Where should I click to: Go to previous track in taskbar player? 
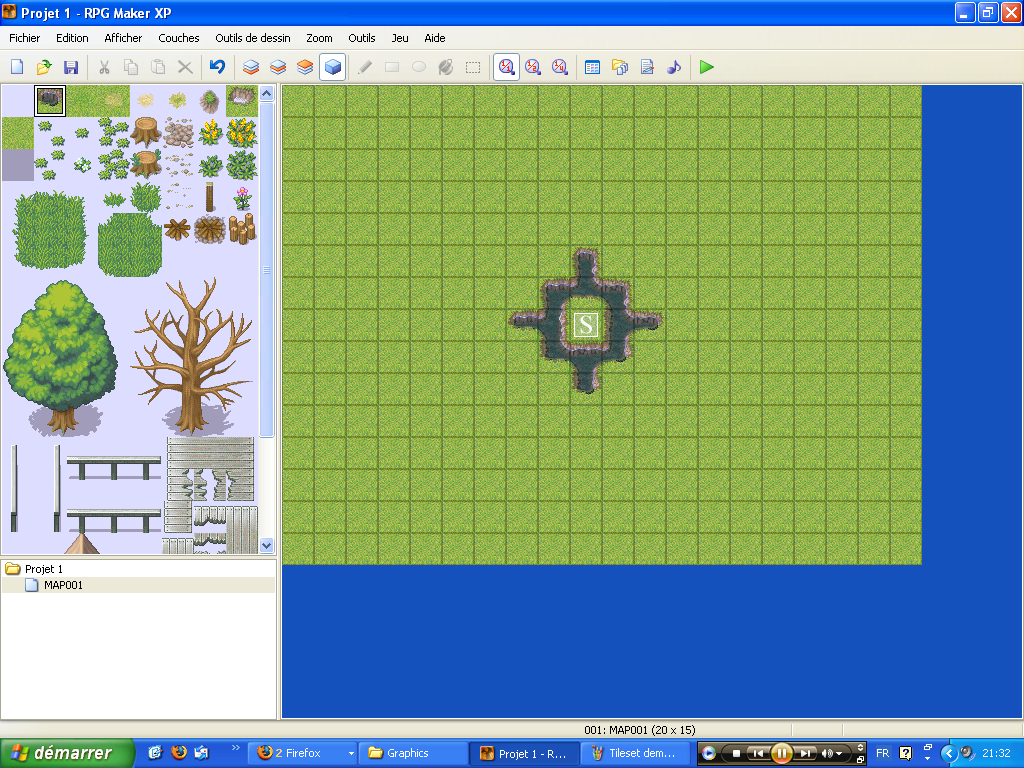pyautogui.click(x=758, y=753)
